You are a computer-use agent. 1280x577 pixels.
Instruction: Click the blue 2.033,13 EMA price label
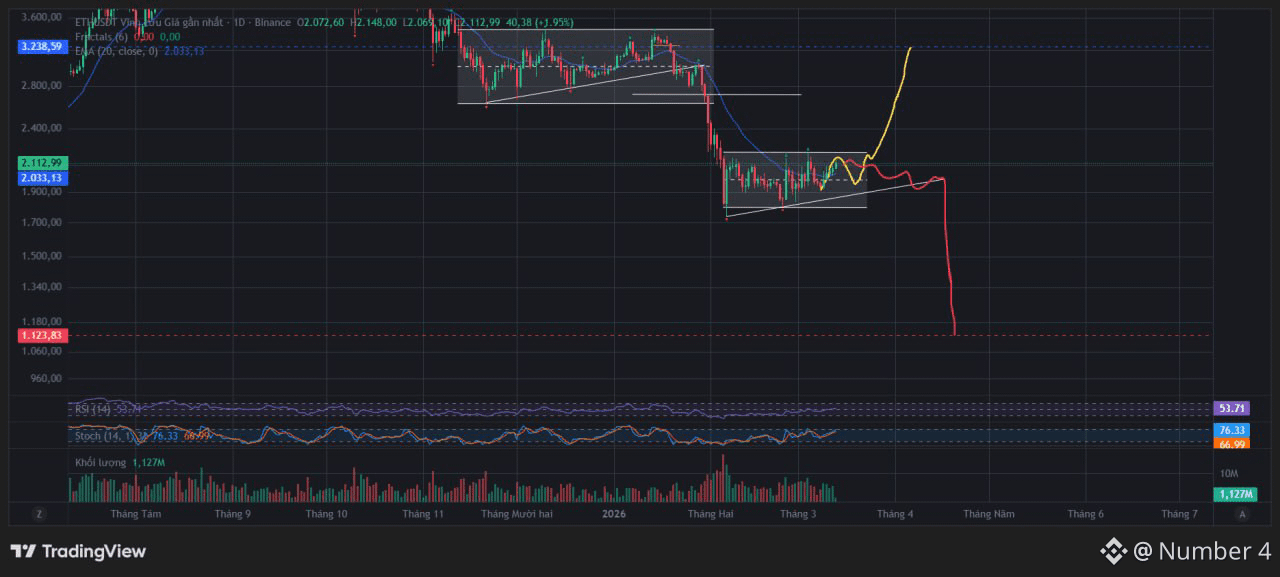43,177
